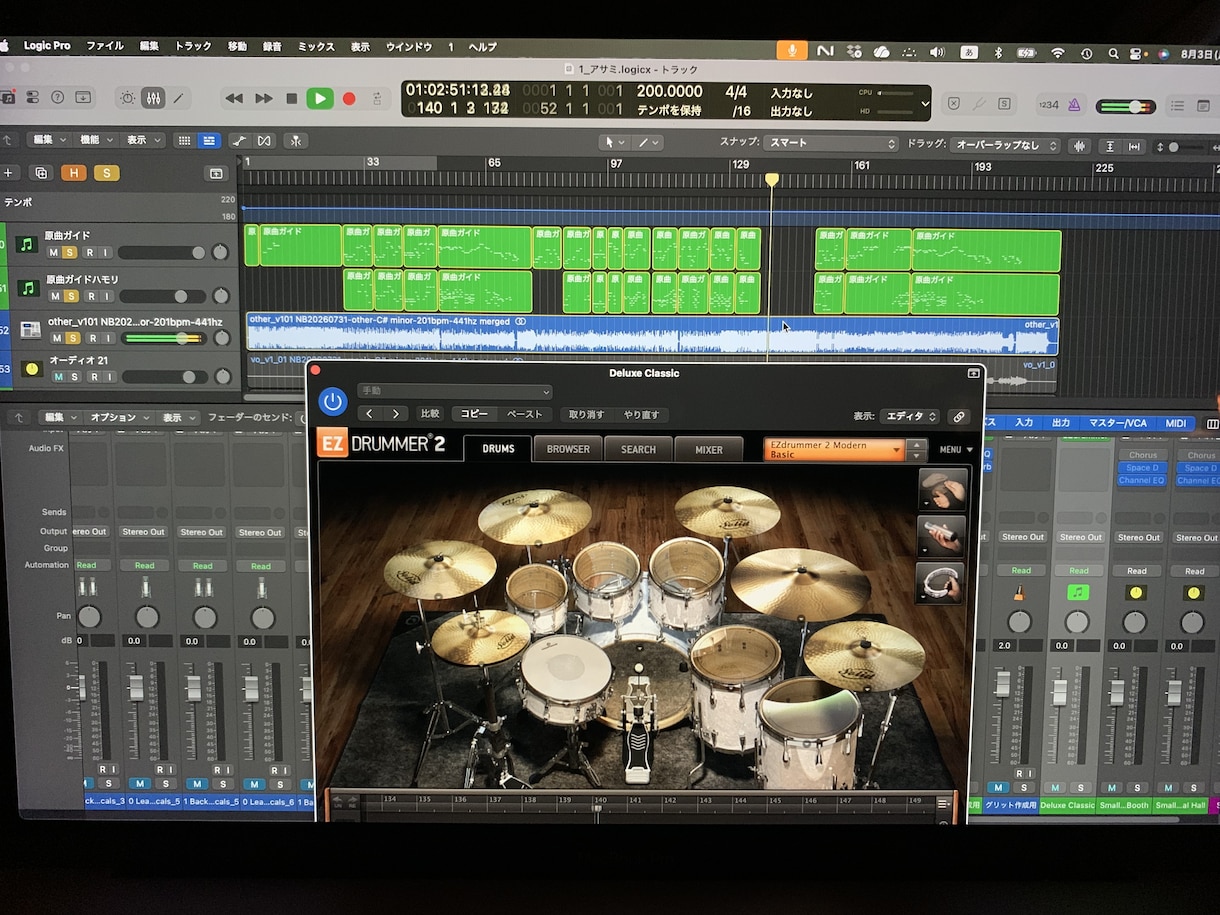The image size is (1220, 915).
Task: Open the ファイル menu
Action: (105, 46)
